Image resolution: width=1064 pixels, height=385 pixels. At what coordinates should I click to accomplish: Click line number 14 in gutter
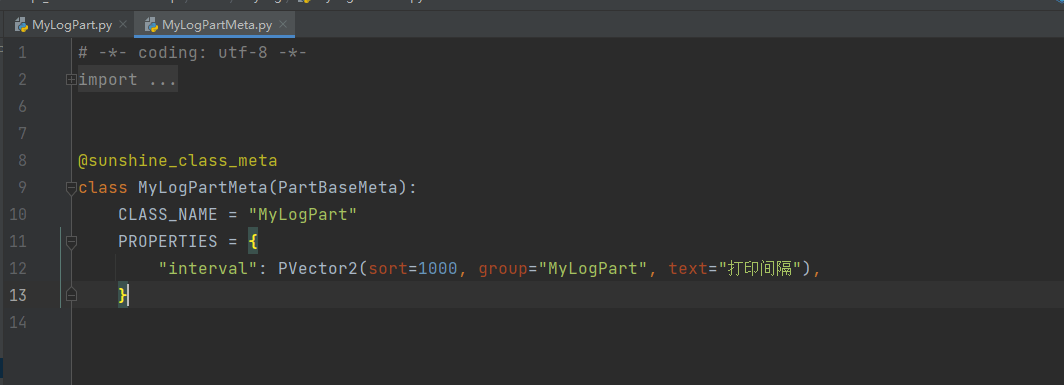point(18,322)
